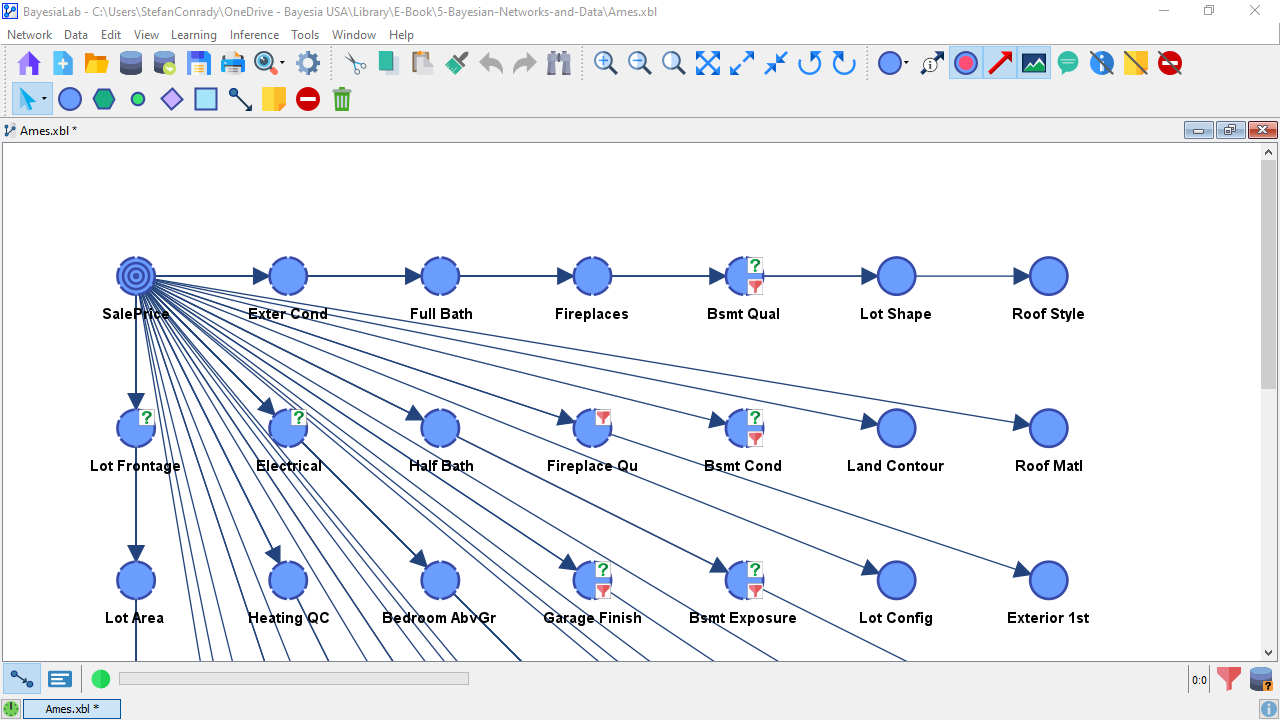
Task: Click the Best Fit four-arrows icon
Action: (708, 64)
